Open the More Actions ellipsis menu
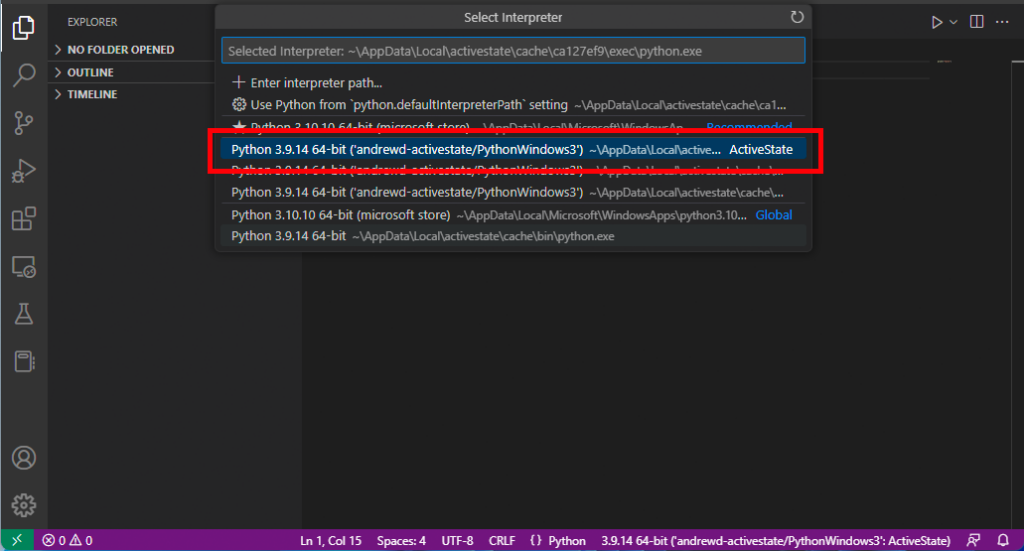Screen dimensions: 1024x551 pyautogui.click(x=1002, y=22)
